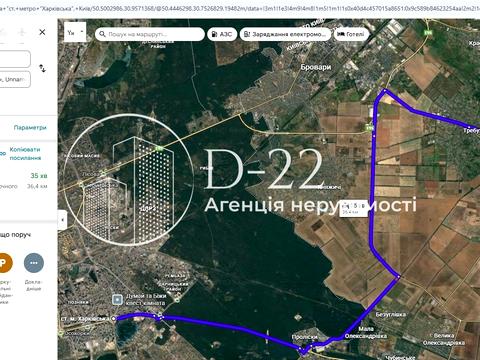Click the destination field ending in Unnam
This screenshot has height=360, width=480.
[x=15, y=79]
